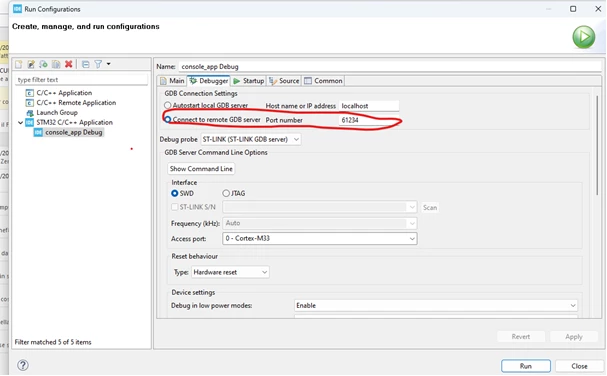Click the filter funnel icon
Viewport: 607px width, 376px height.
click(98, 64)
